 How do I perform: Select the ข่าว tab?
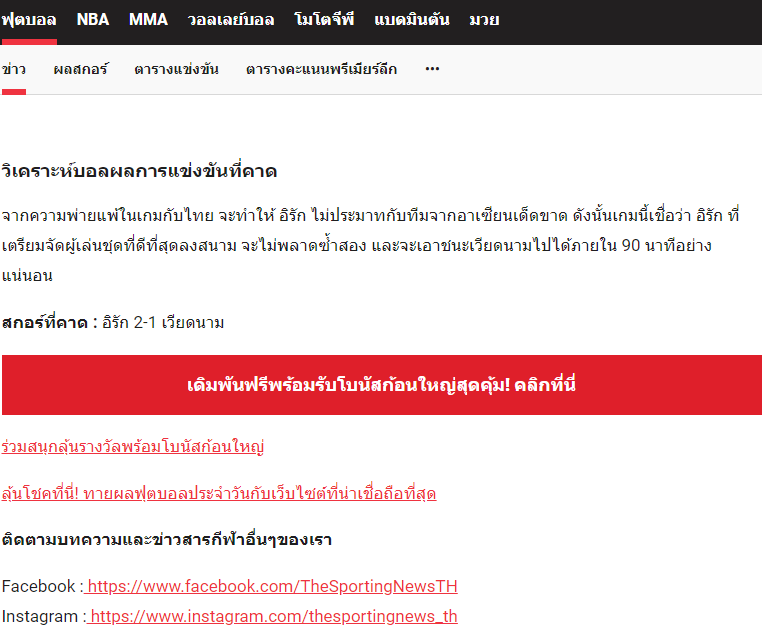click(x=14, y=69)
